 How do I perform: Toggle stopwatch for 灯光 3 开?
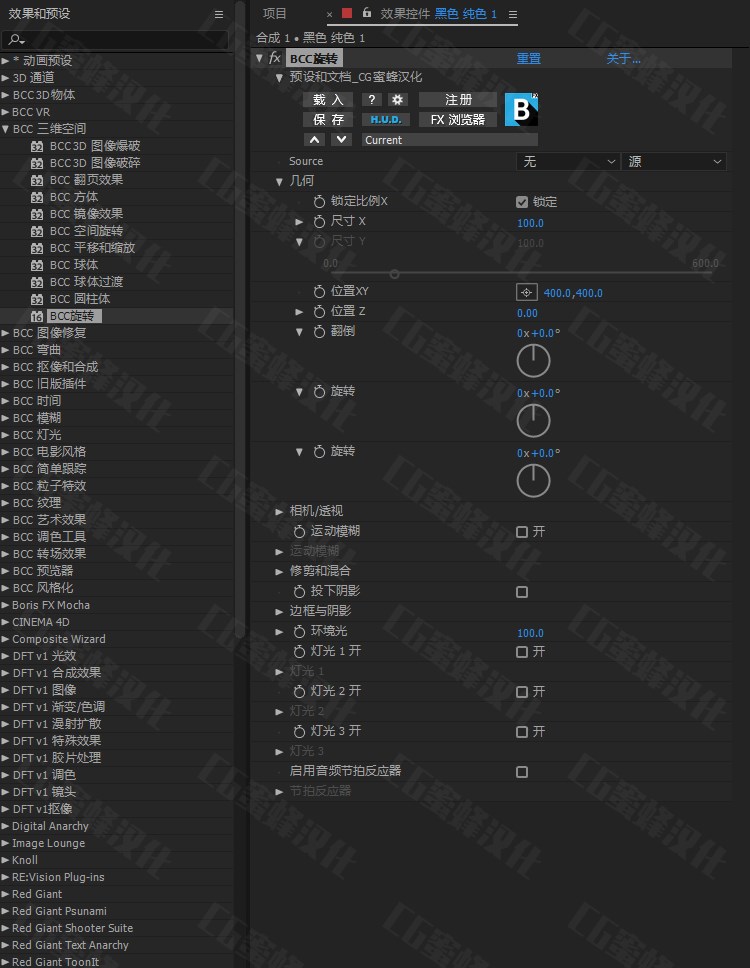click(299, 732)
